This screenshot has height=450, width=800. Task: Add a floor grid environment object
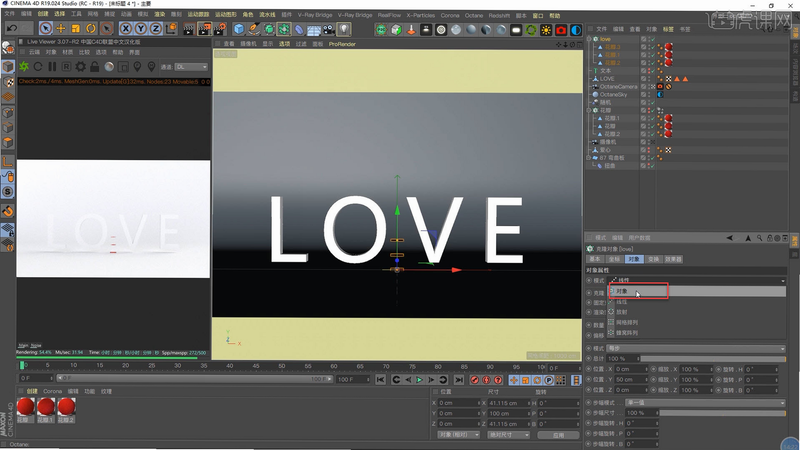tap(314, 29)
